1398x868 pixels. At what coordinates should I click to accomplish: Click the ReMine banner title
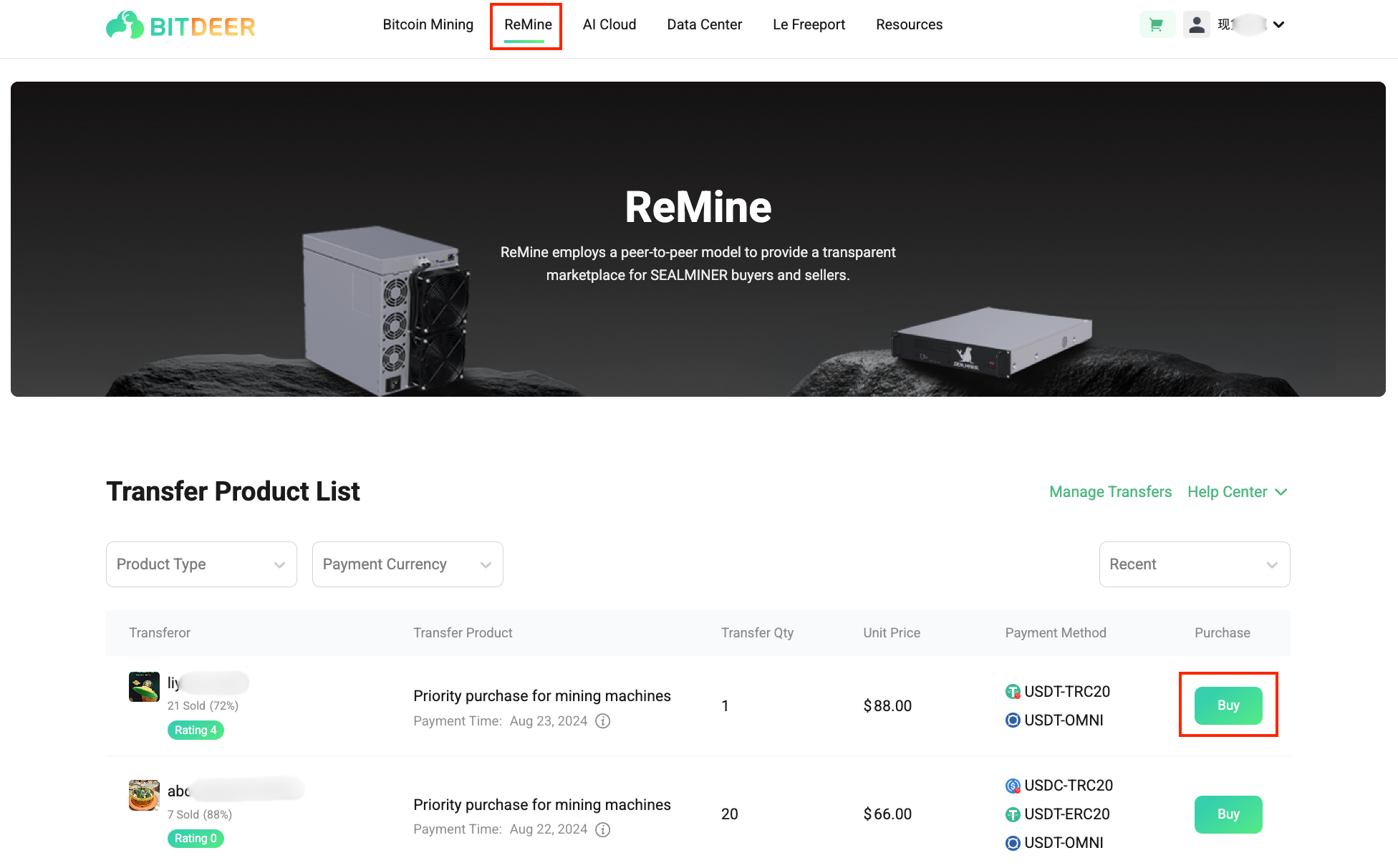coord(698,207)
